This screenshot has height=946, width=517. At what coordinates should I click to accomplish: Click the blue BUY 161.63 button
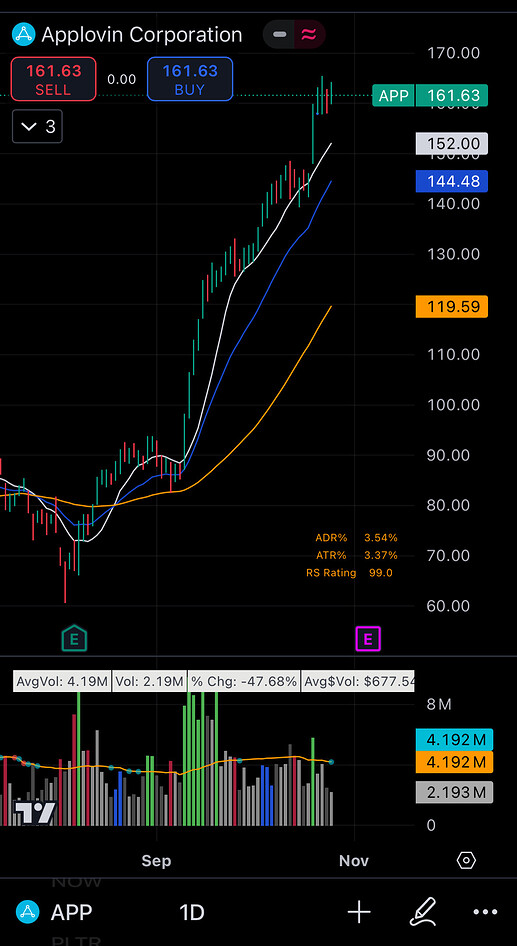[190, 79]
